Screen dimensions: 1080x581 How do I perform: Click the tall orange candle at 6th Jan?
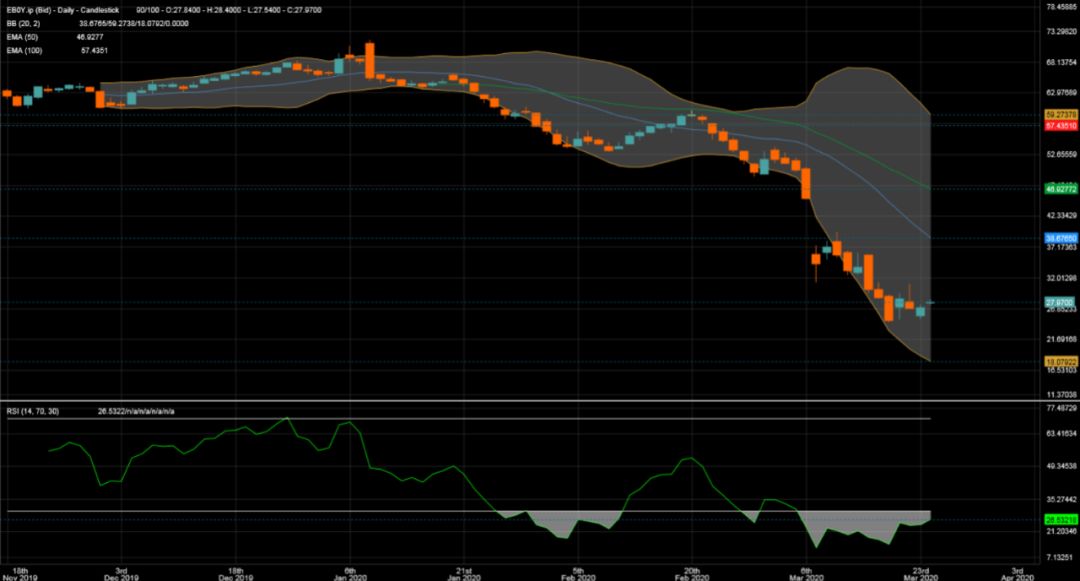click(369, 60)
